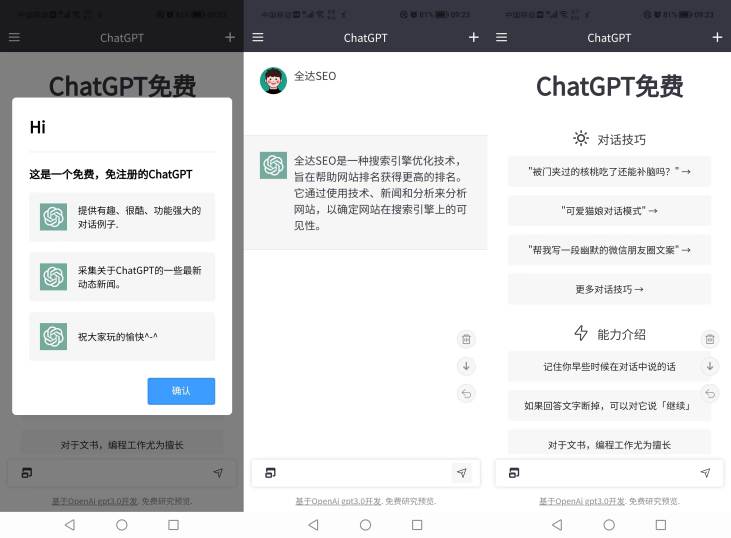Tap trash delete icon in middle screen
The image size is (731, 538).
(x=466, y=339)
